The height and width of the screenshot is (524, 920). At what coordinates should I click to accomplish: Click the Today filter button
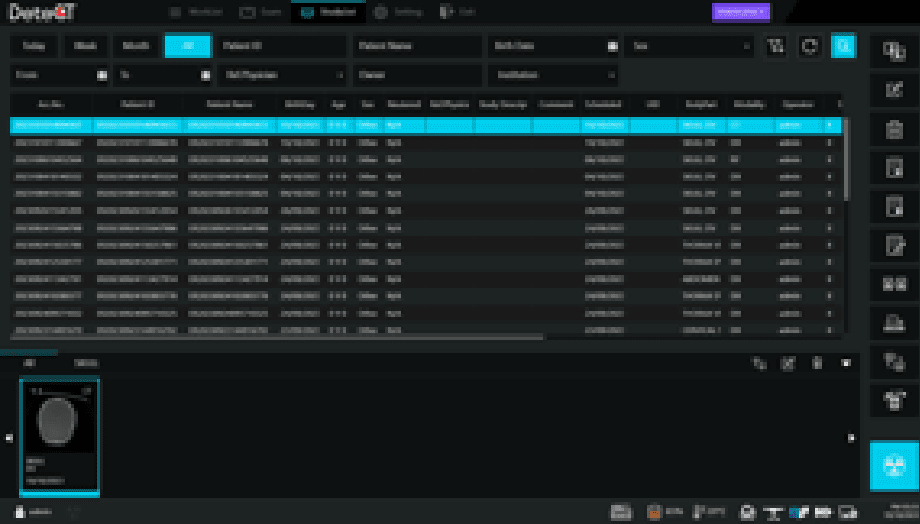pos(33,46)
